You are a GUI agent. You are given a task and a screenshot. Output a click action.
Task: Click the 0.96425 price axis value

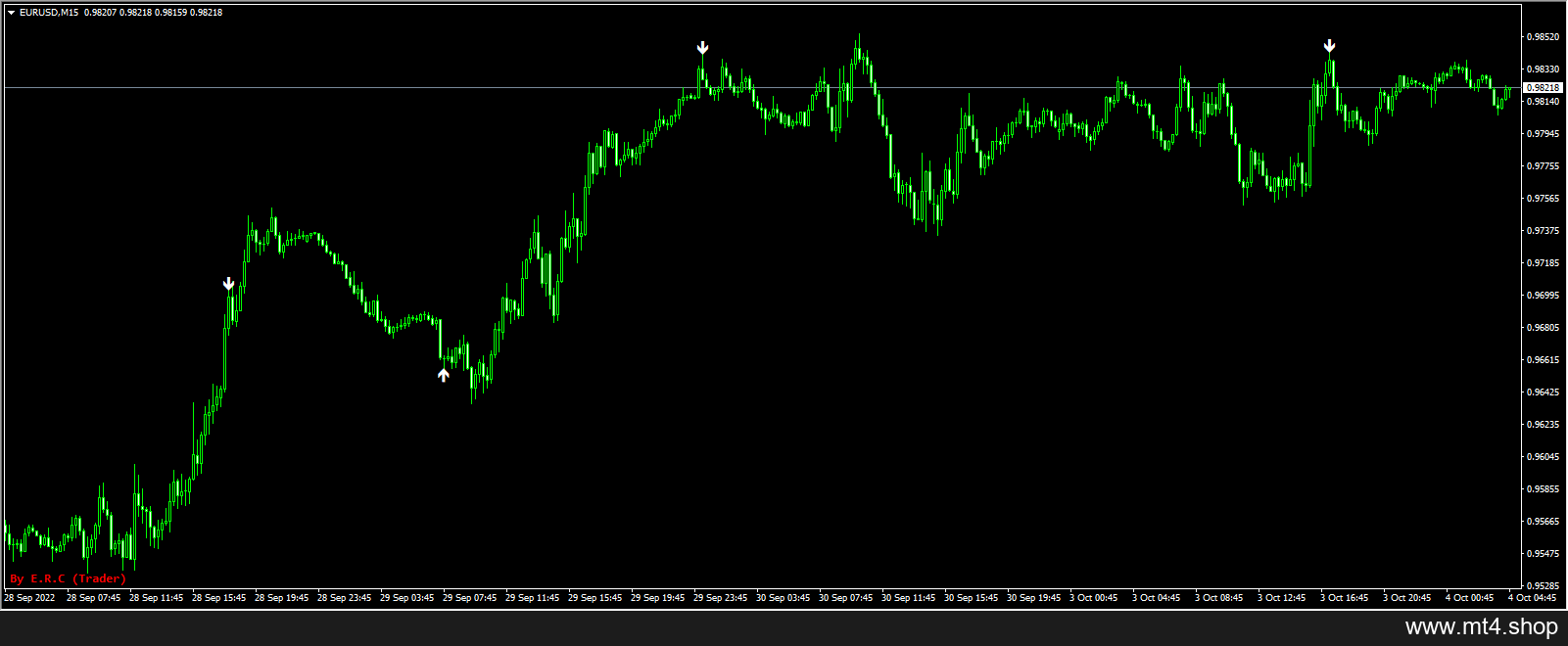[1544, 392]
